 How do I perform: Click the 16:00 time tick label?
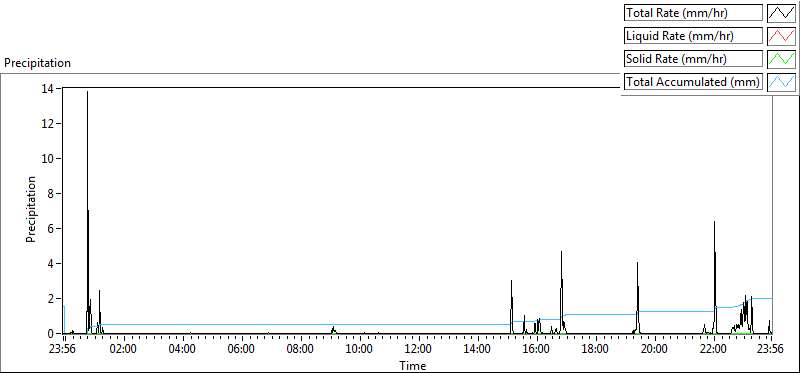536,350
